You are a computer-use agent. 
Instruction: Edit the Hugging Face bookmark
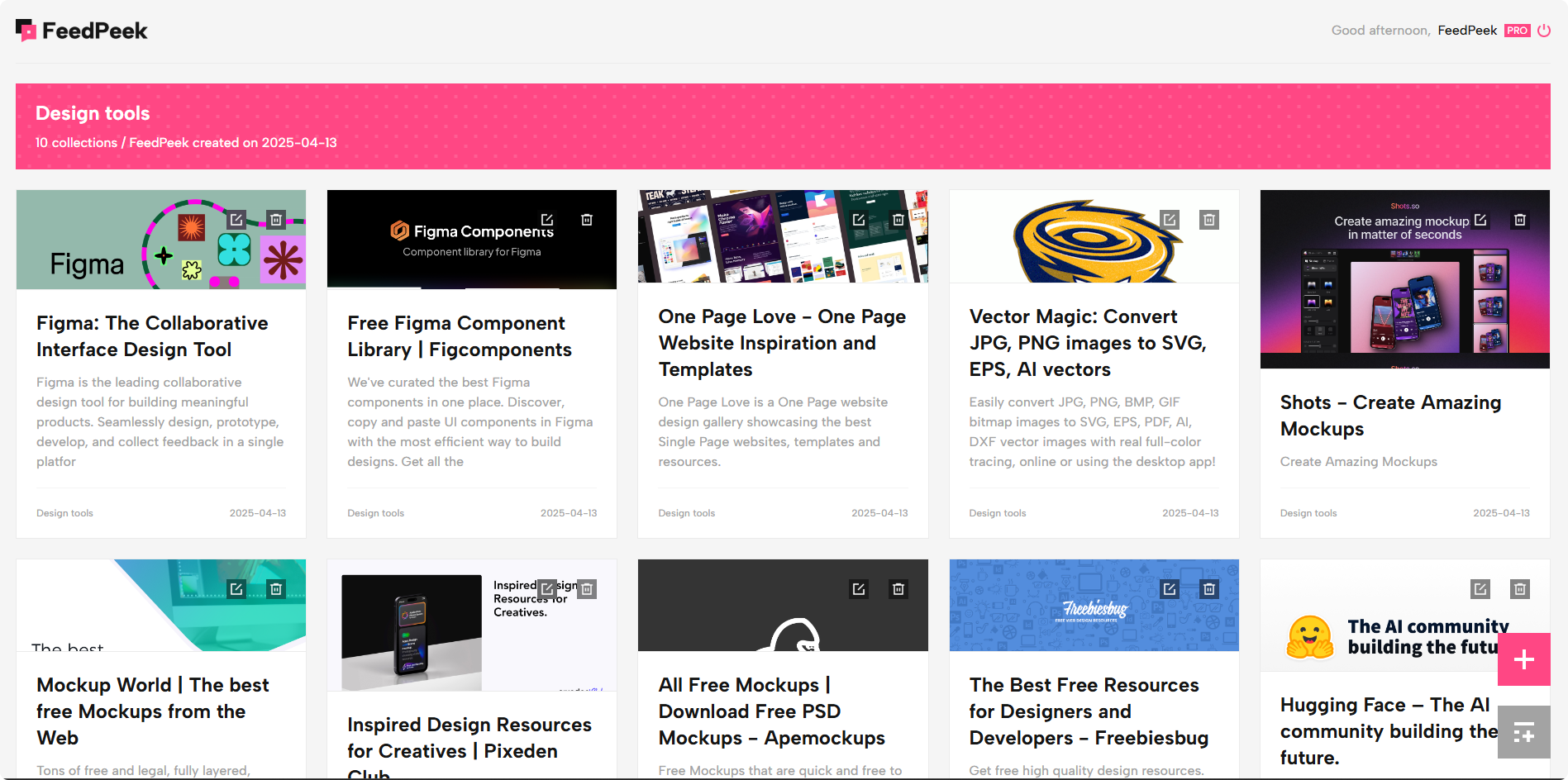(1480, 589)
